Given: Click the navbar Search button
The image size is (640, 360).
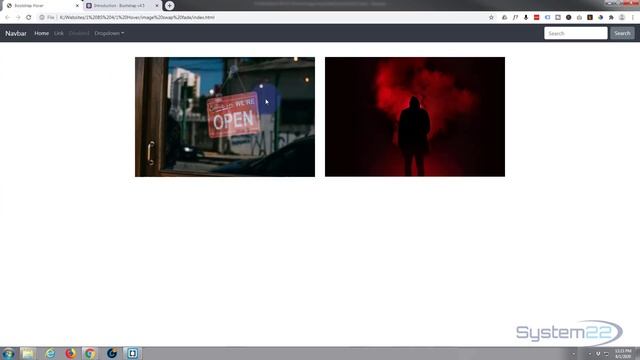Looking at the screenshot, I should pyautogui.click(x=622, y=33).
